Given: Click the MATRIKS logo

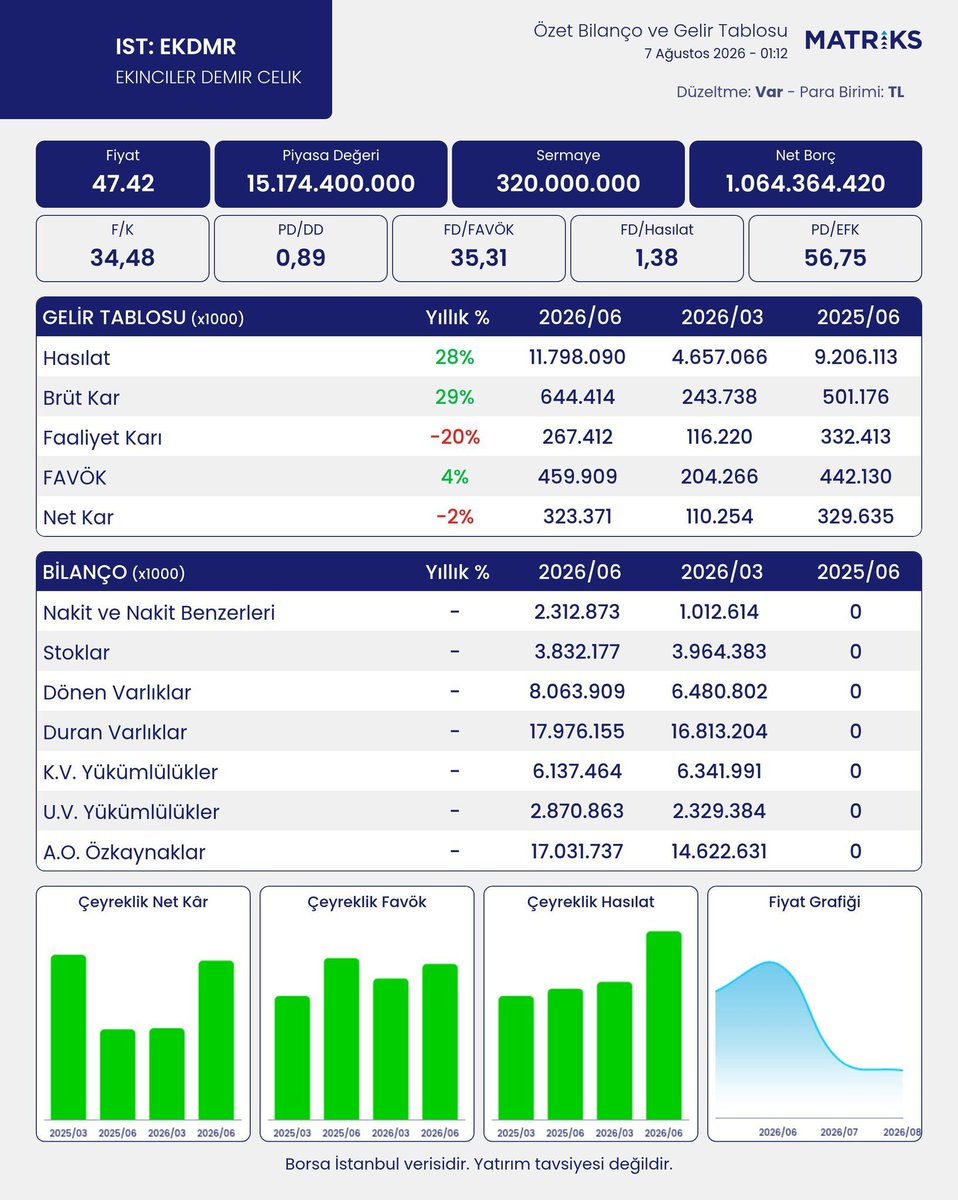Looking at the screenshot, I should (x=863, y=40).
